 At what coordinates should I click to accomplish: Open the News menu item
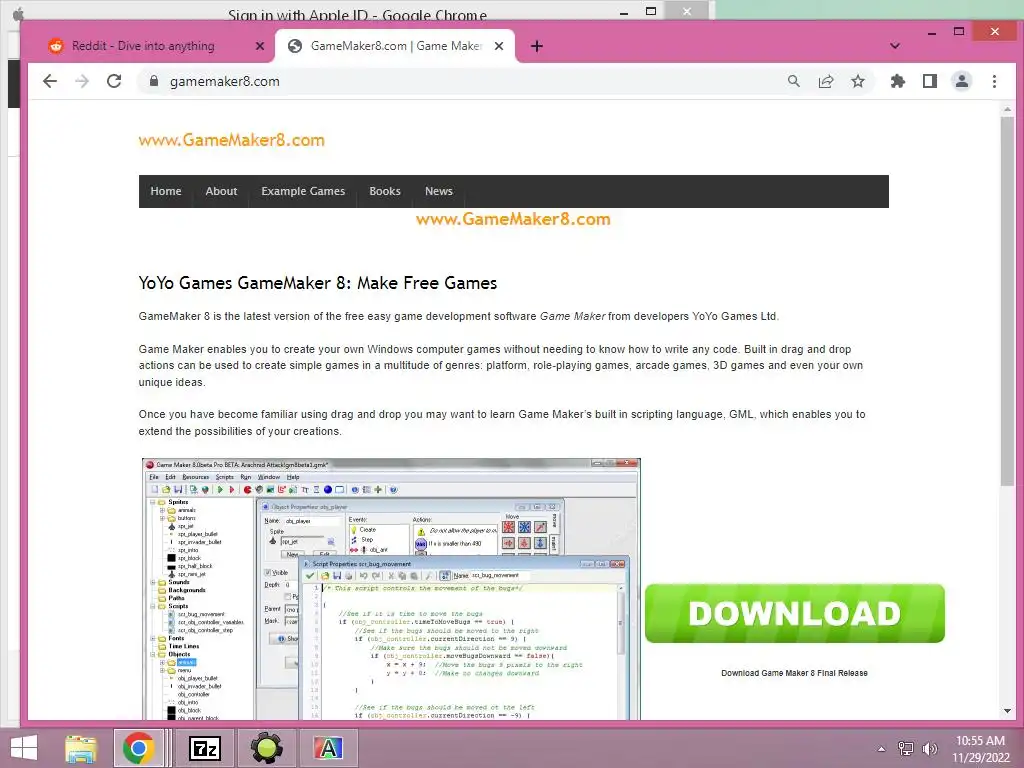439,191
